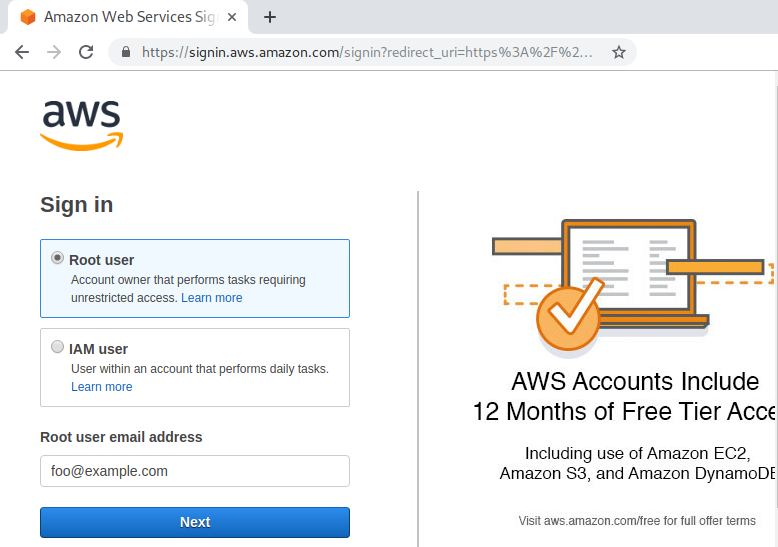Click the IAM user option card
778x547 pixels.
[x=195, y=367]
